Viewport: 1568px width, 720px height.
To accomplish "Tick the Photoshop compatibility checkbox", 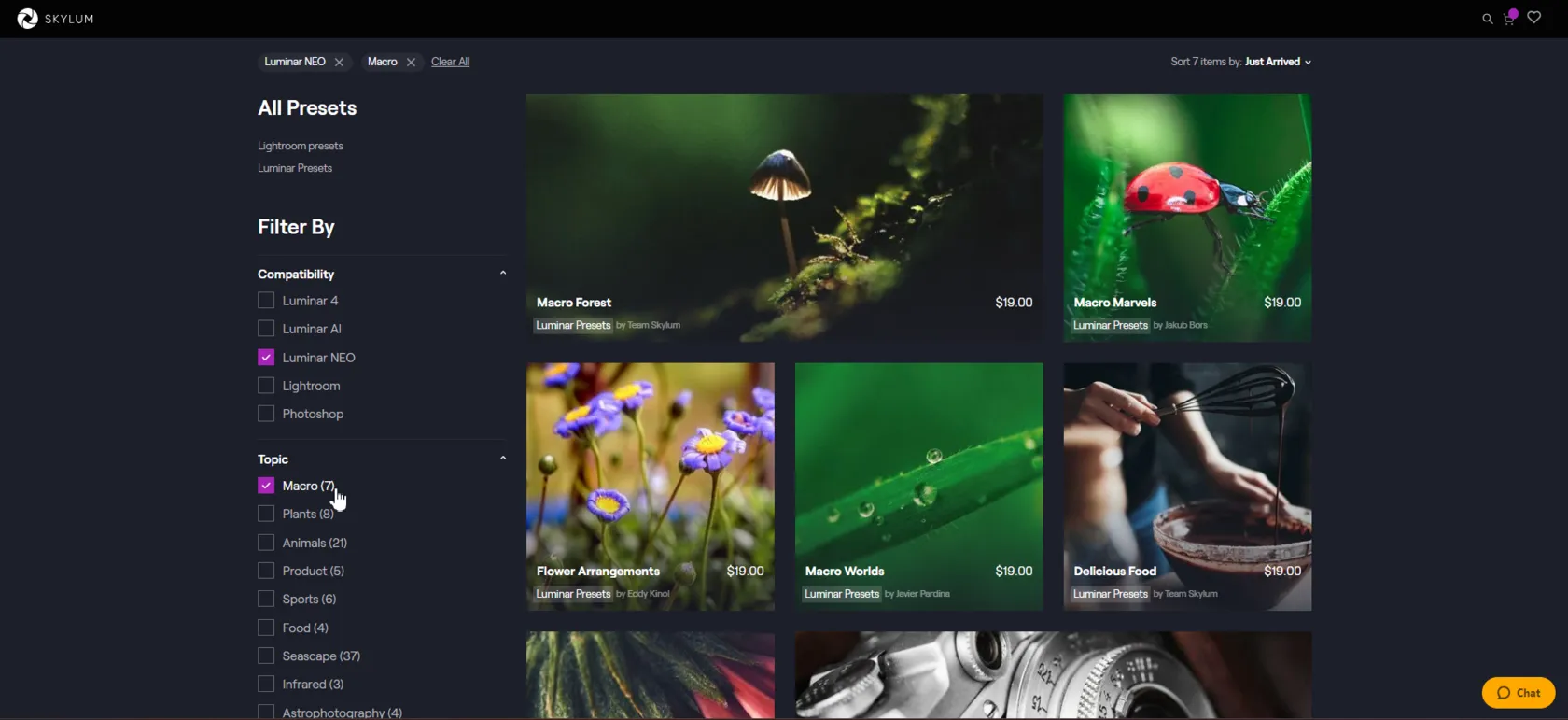I will pyautogui.click(x=266, y=414).
